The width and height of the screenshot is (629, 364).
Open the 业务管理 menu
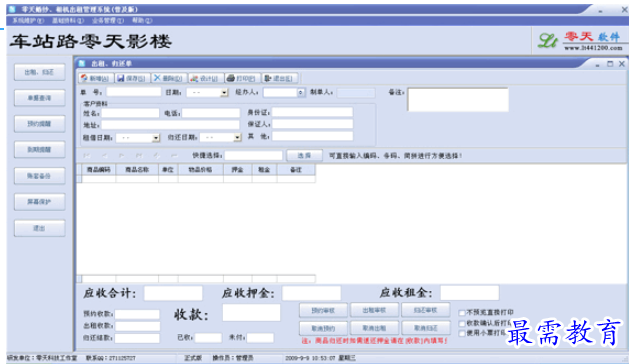coord(108,20)
